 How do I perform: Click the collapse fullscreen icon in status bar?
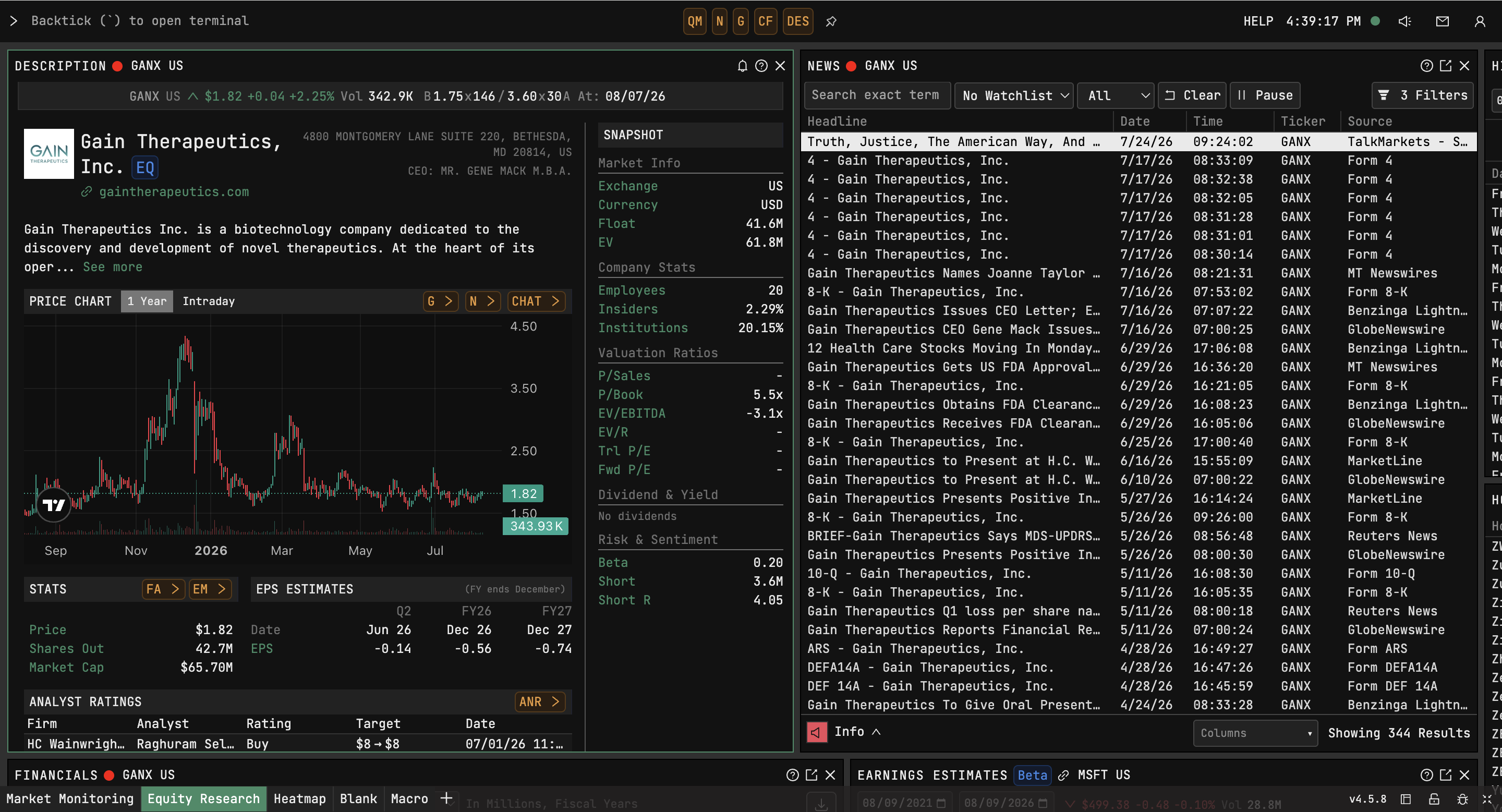coord(1487,798)
